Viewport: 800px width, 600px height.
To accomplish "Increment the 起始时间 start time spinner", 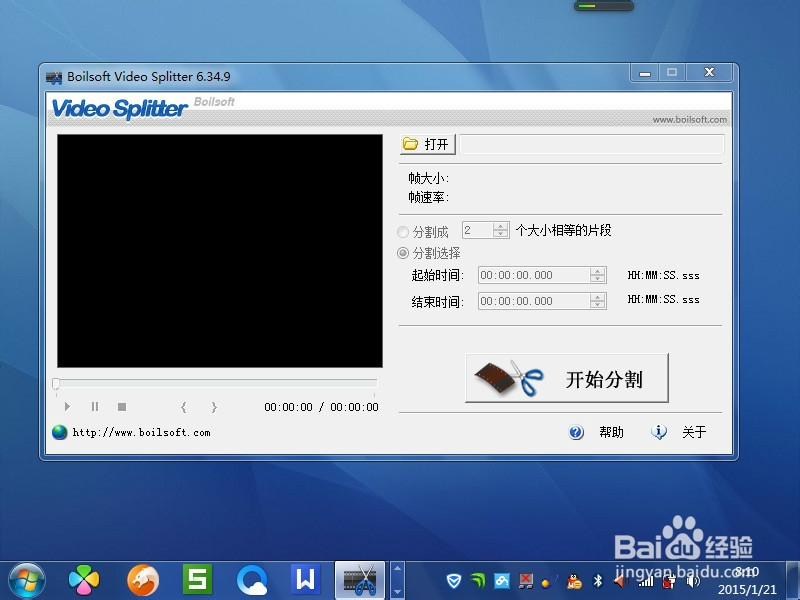I will pyautogui.click(x=597, y=271).
